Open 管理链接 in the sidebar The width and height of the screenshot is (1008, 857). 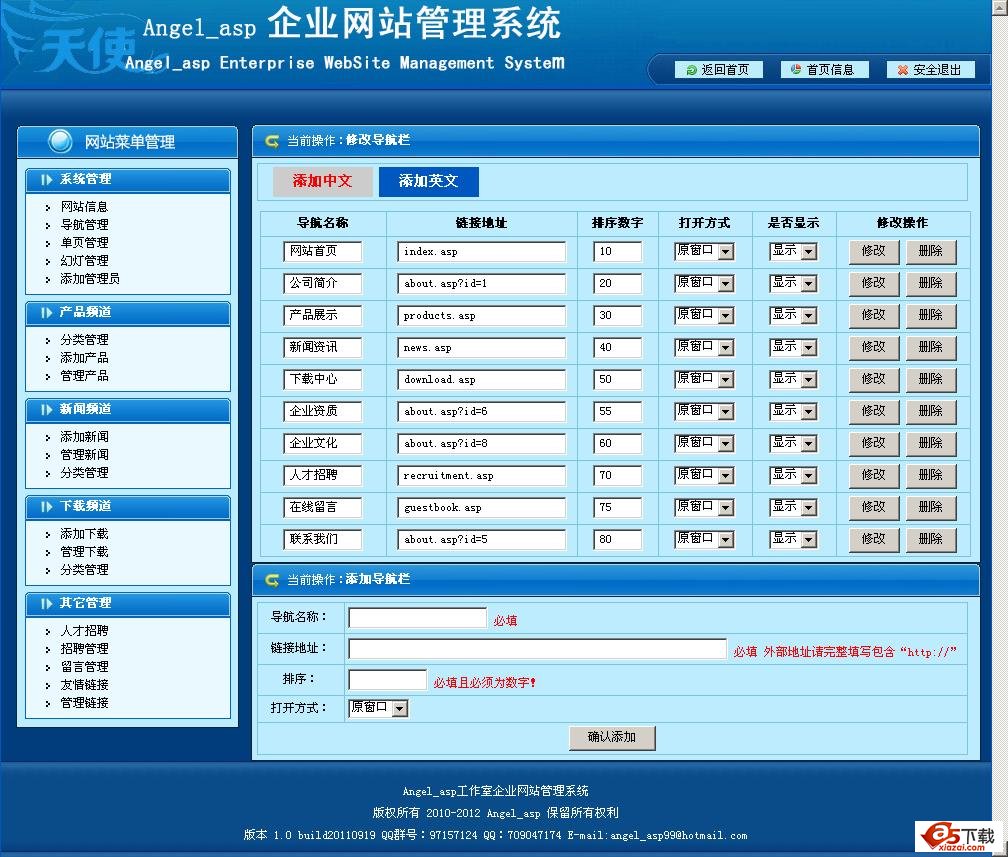tap(84, 703)
